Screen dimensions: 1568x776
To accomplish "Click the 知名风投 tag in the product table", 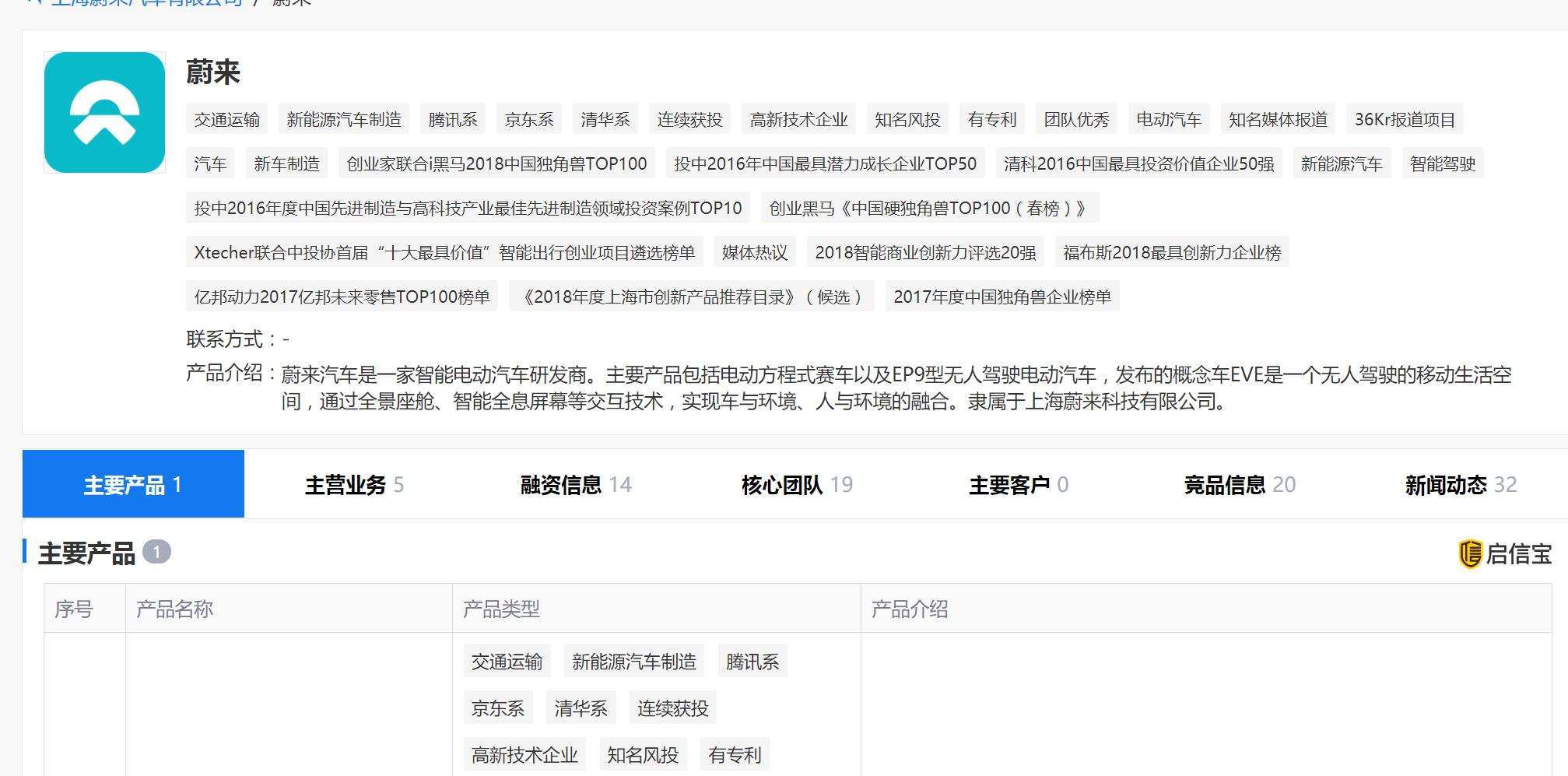I will 643,754.
